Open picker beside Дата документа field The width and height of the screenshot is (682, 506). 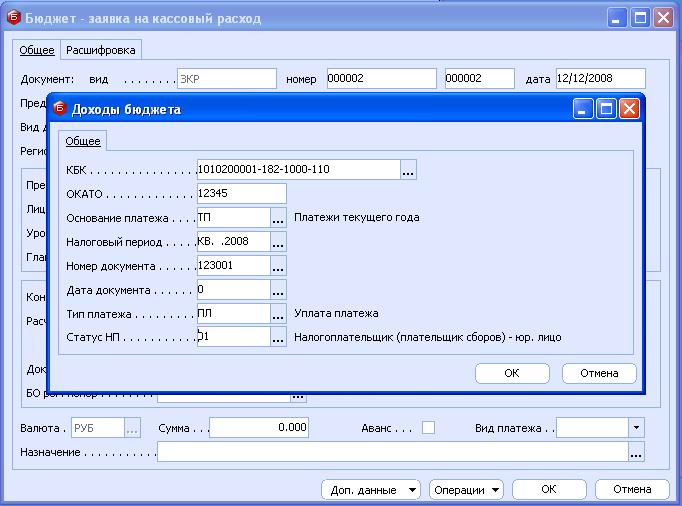click(279, 290)
